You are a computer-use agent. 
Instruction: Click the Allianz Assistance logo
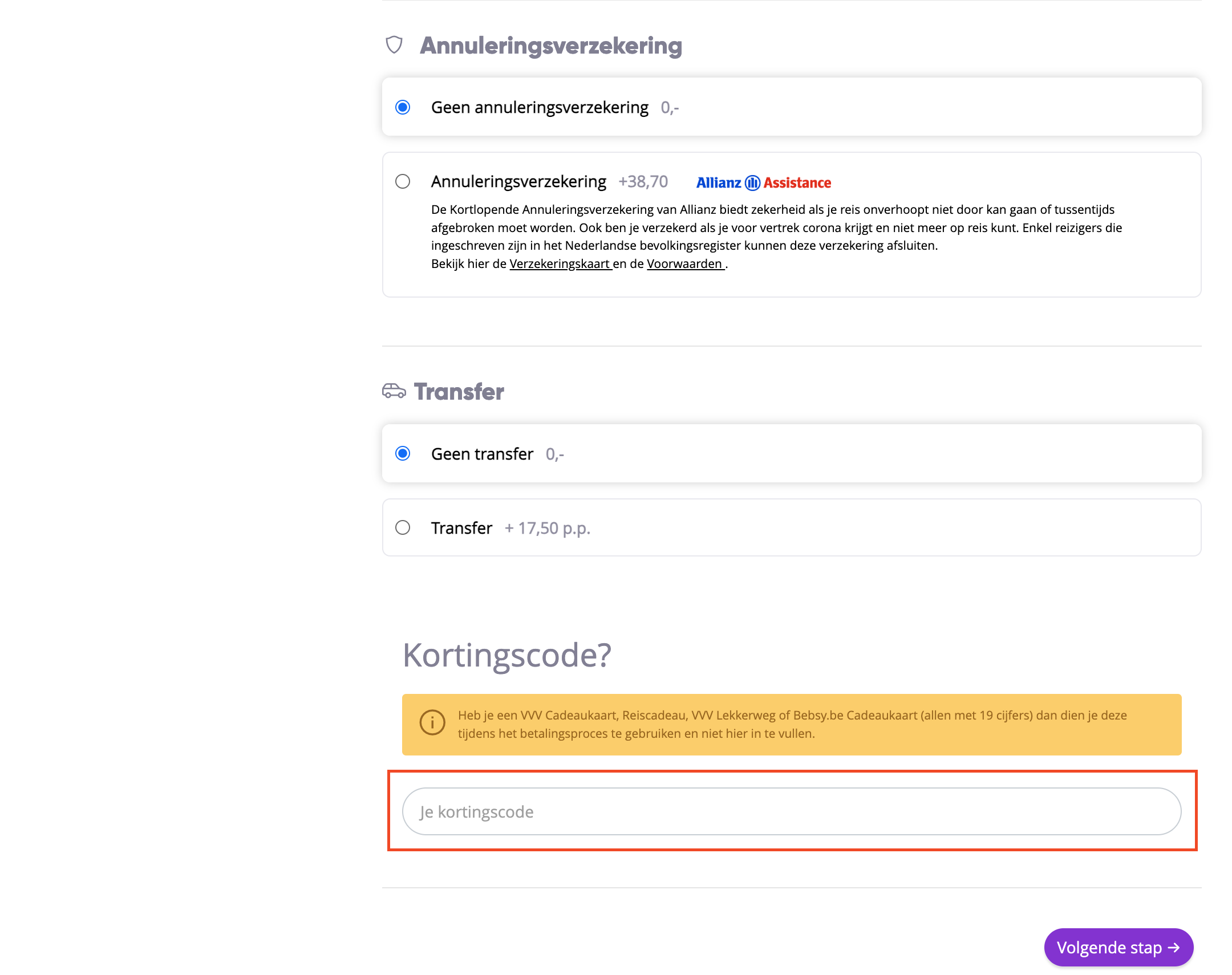[763, 182]
